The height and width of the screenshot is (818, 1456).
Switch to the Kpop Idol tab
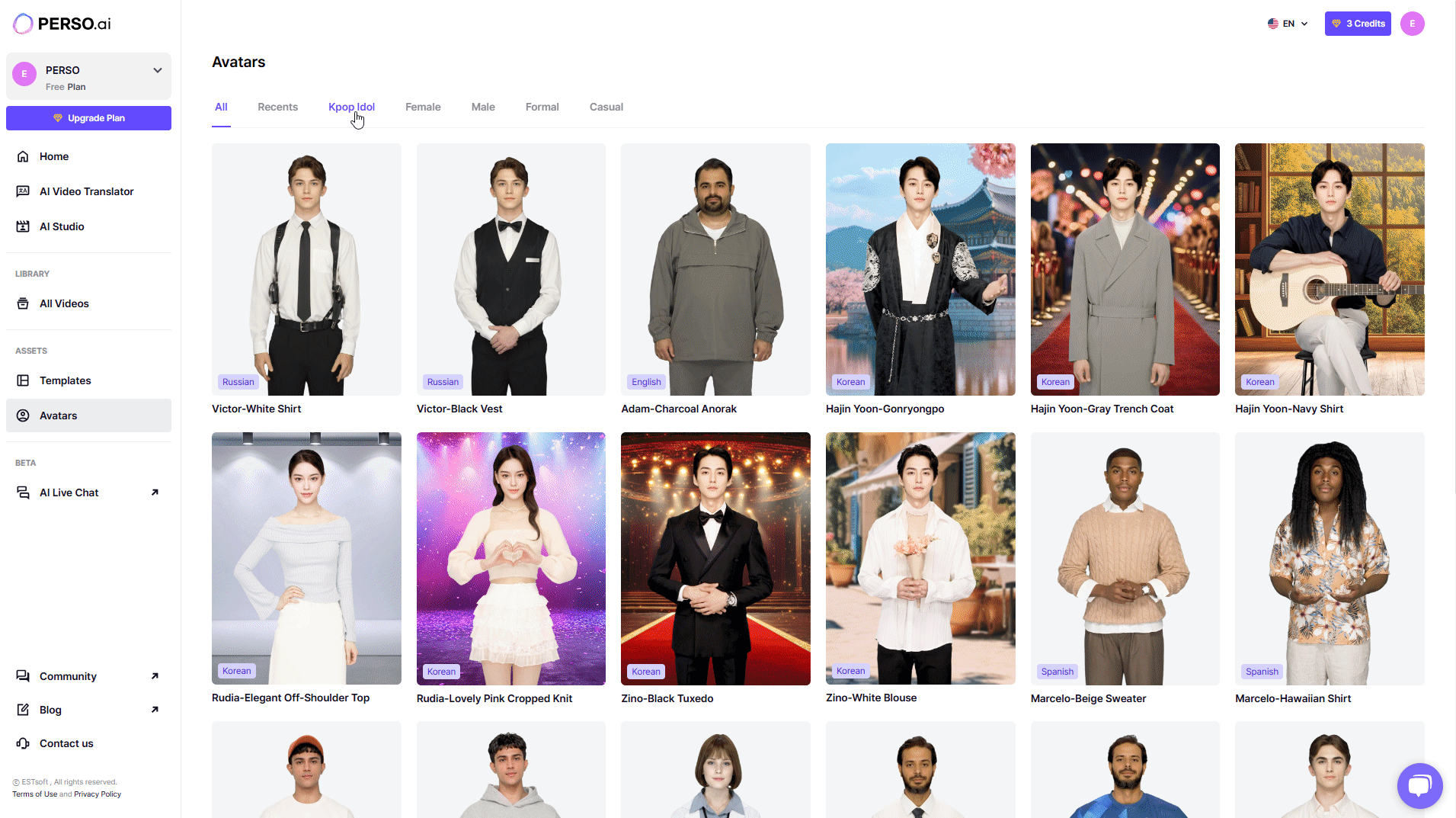(351, 107)
